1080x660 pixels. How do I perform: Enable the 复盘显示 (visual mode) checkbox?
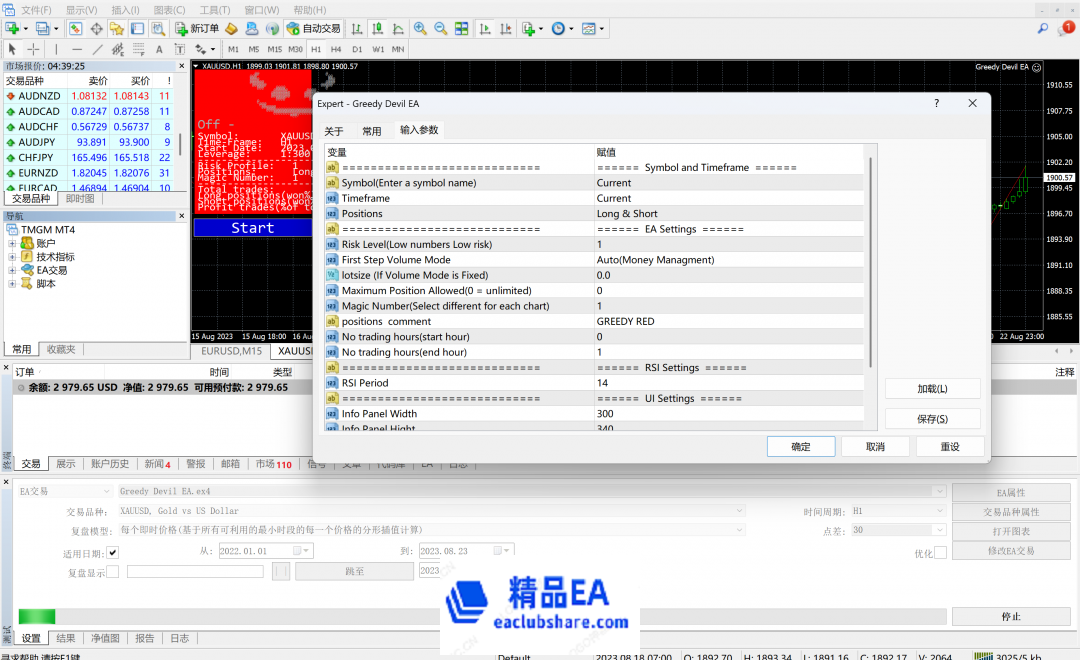click(x=113, y=572)
